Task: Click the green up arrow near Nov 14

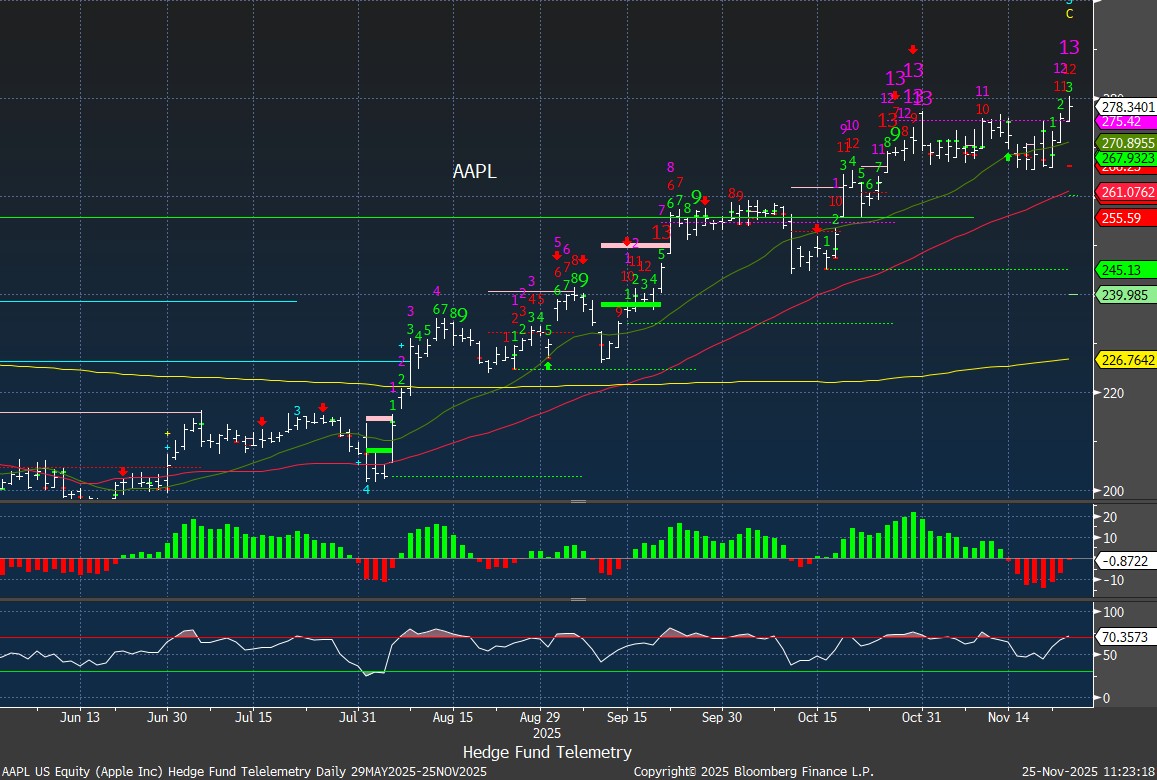Action: pyautogui.click(x=1008, y=157)
